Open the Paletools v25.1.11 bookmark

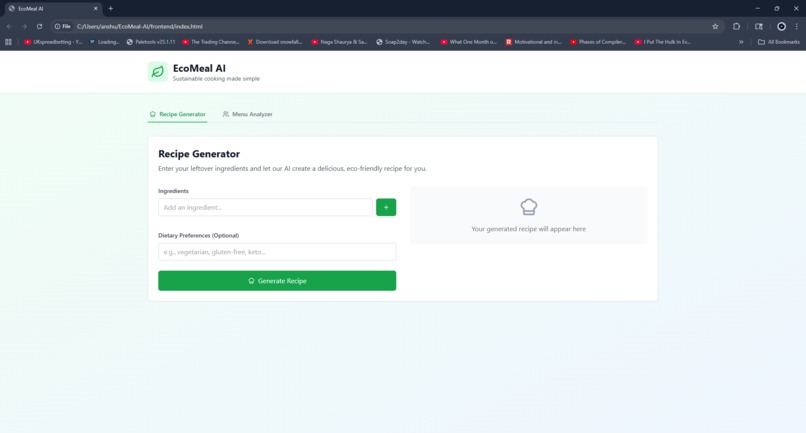point(151,42)
